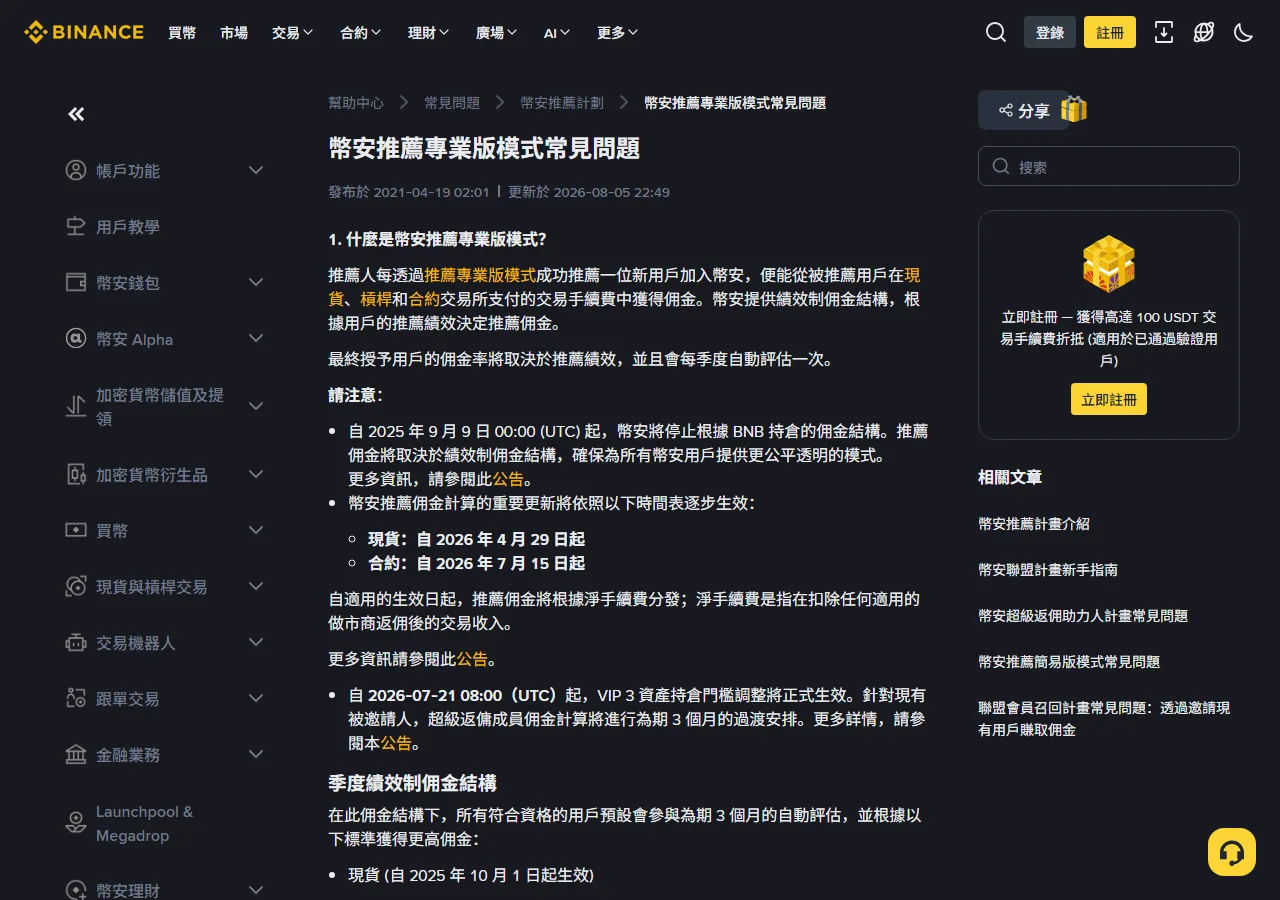Open the 槓桿 link in article
The width and height of the screenshot is (1280, 900).
click(x=376, y=299)
